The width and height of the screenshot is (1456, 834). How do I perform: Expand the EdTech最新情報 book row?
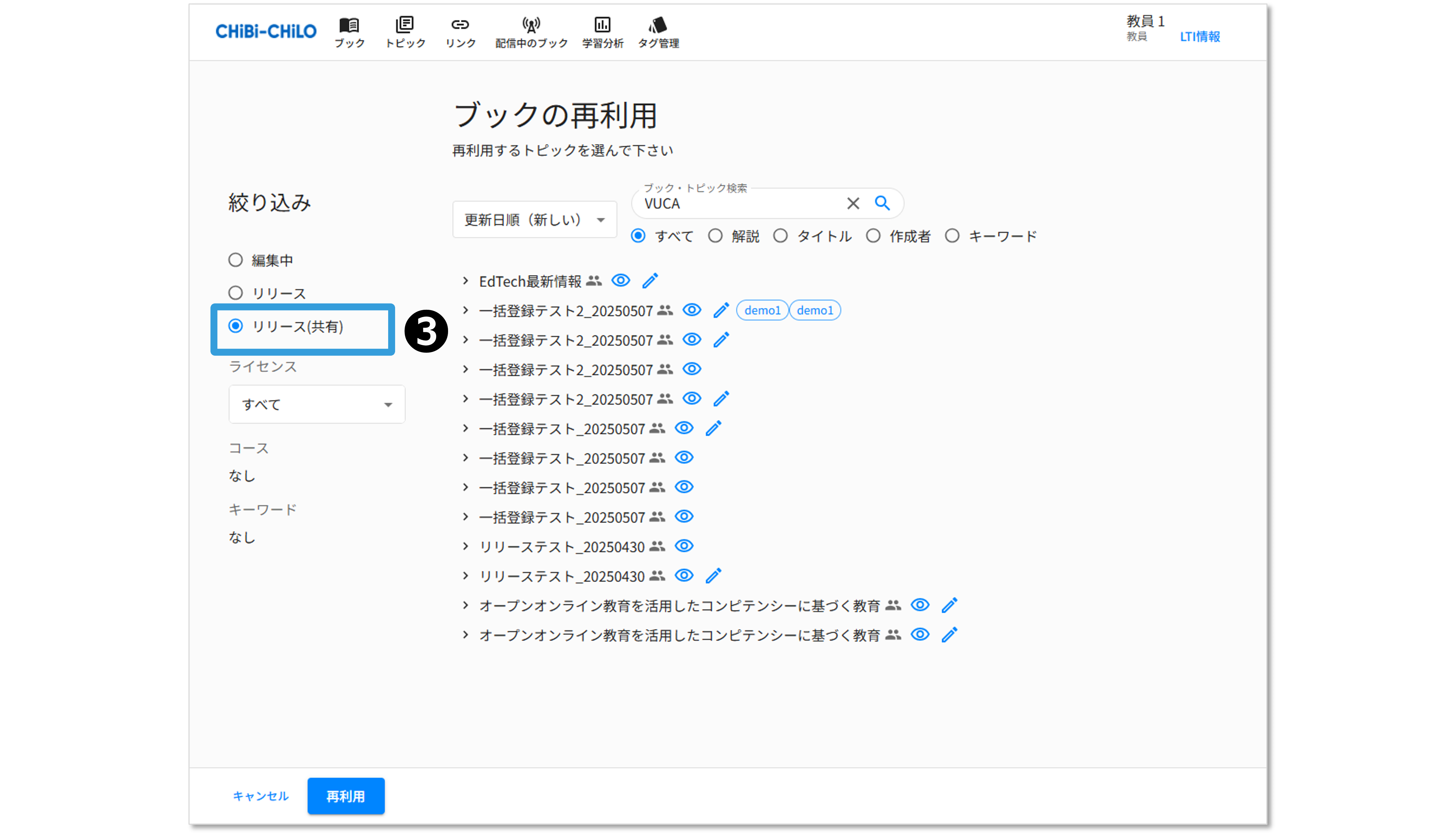[x=466, y=281]
